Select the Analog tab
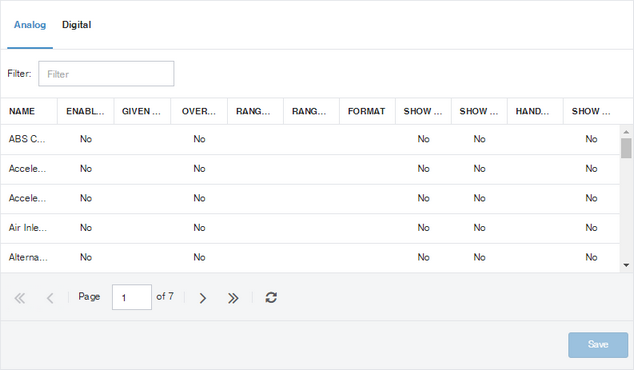The image size is (634, 370). click(30, 25)
